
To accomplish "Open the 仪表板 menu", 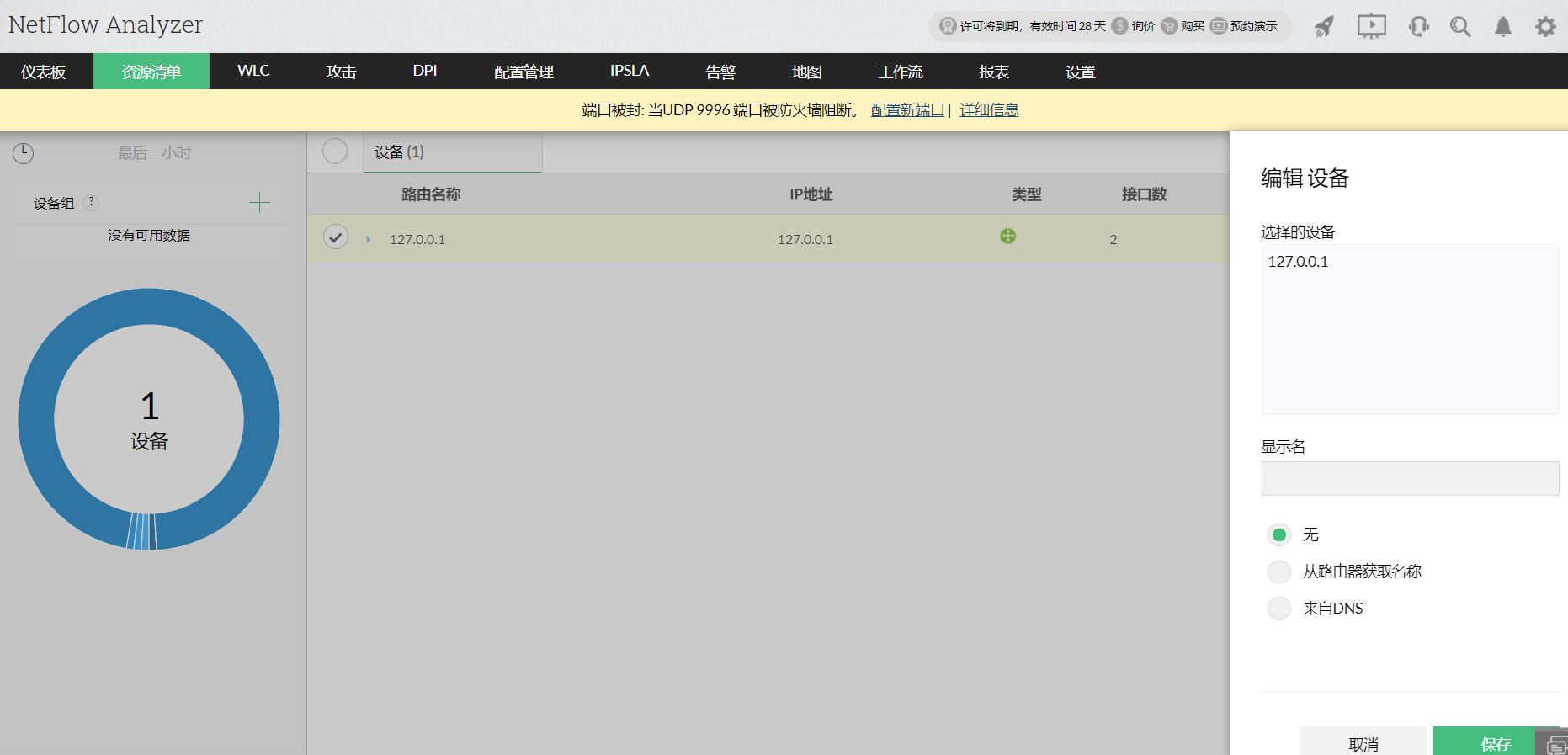I will (x=44, y=72).
